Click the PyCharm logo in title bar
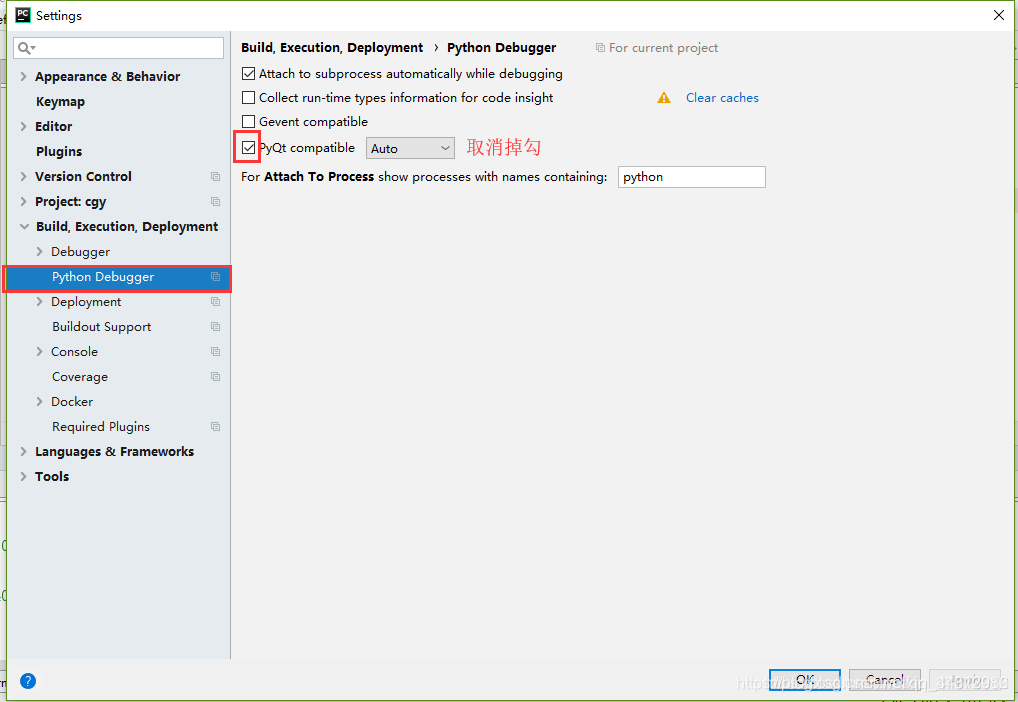The width and height of the screenshot is (1018, 702). [23, 15]
